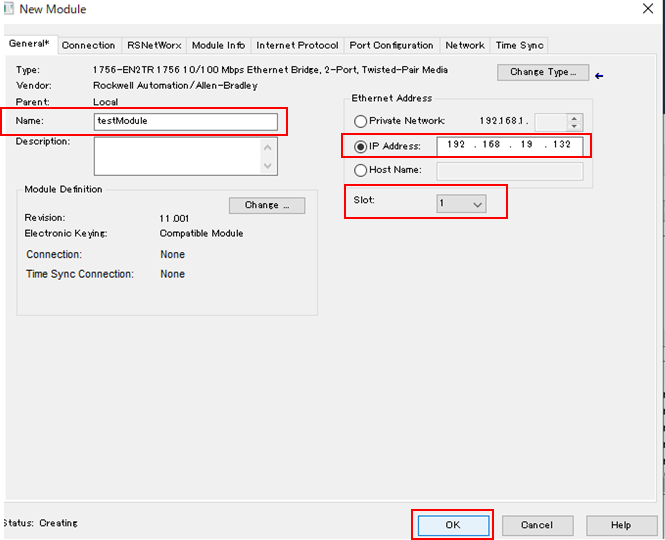
Task: Switch to the Time Sync tab
Action: pyautogui.click(x=519, y=45)
